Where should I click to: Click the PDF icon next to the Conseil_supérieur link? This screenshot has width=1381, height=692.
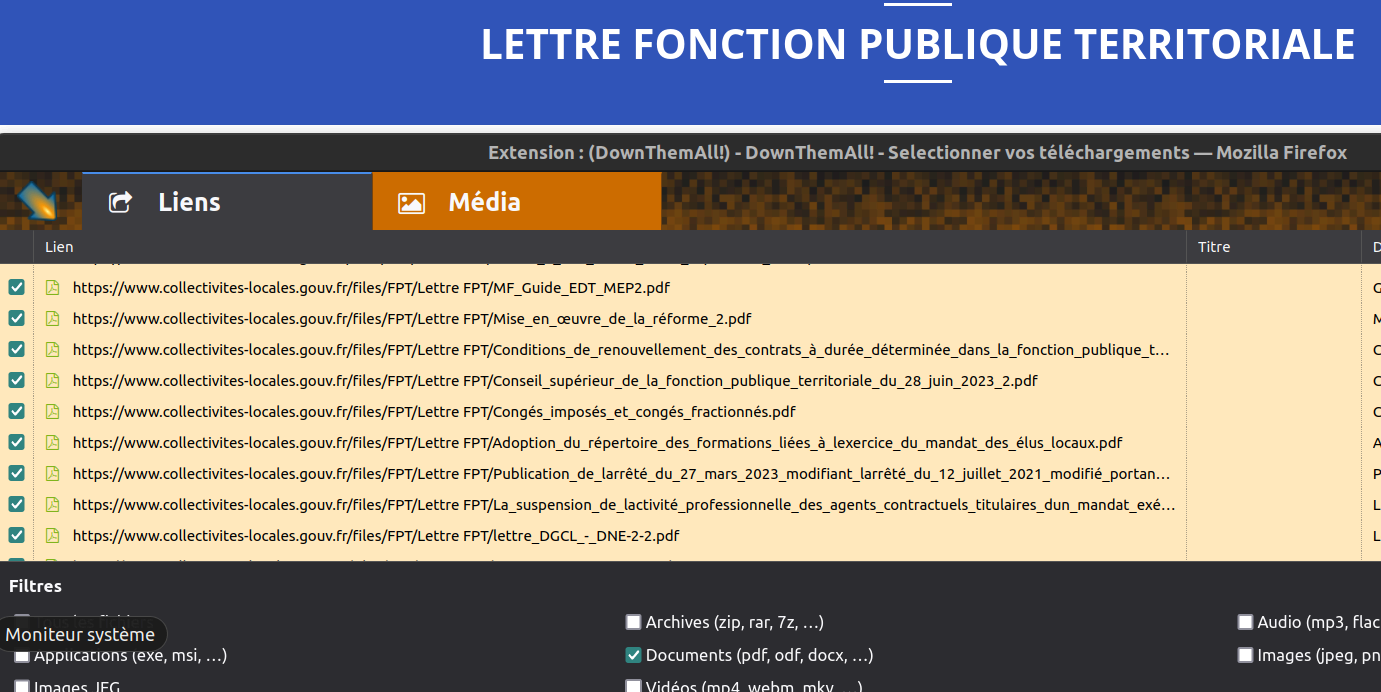(x=52, y=380)
